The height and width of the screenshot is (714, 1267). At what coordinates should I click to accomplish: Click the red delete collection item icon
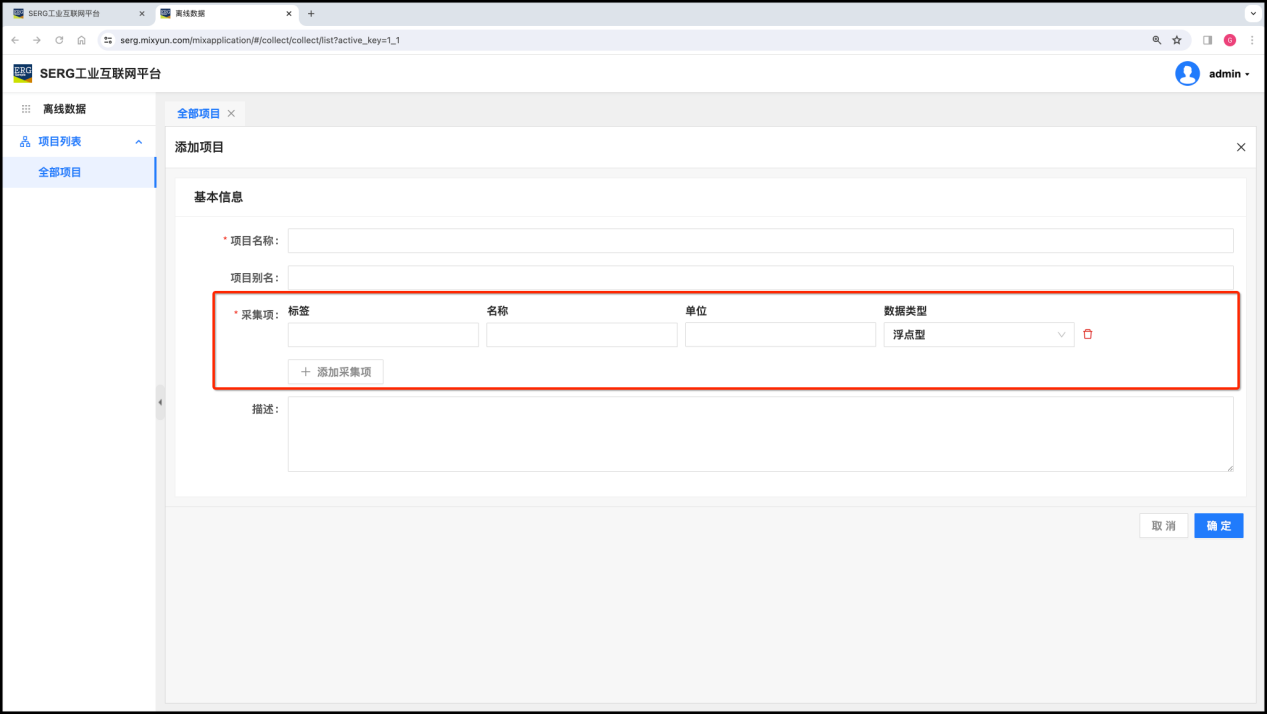click(x=1088, y=335)
